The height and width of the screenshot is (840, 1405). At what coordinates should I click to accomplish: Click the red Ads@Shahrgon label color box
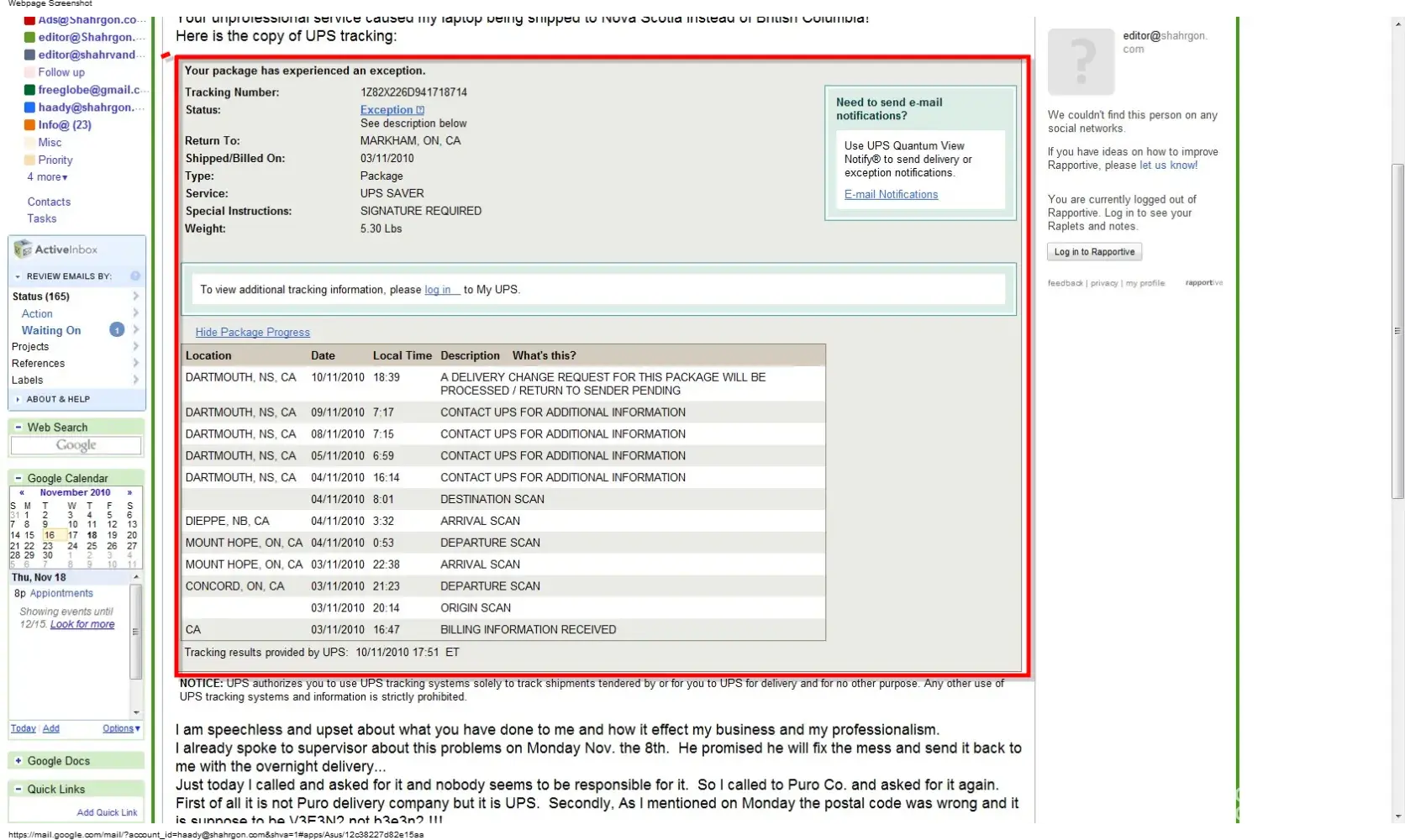pyautogui.click(x=29, y=19)
